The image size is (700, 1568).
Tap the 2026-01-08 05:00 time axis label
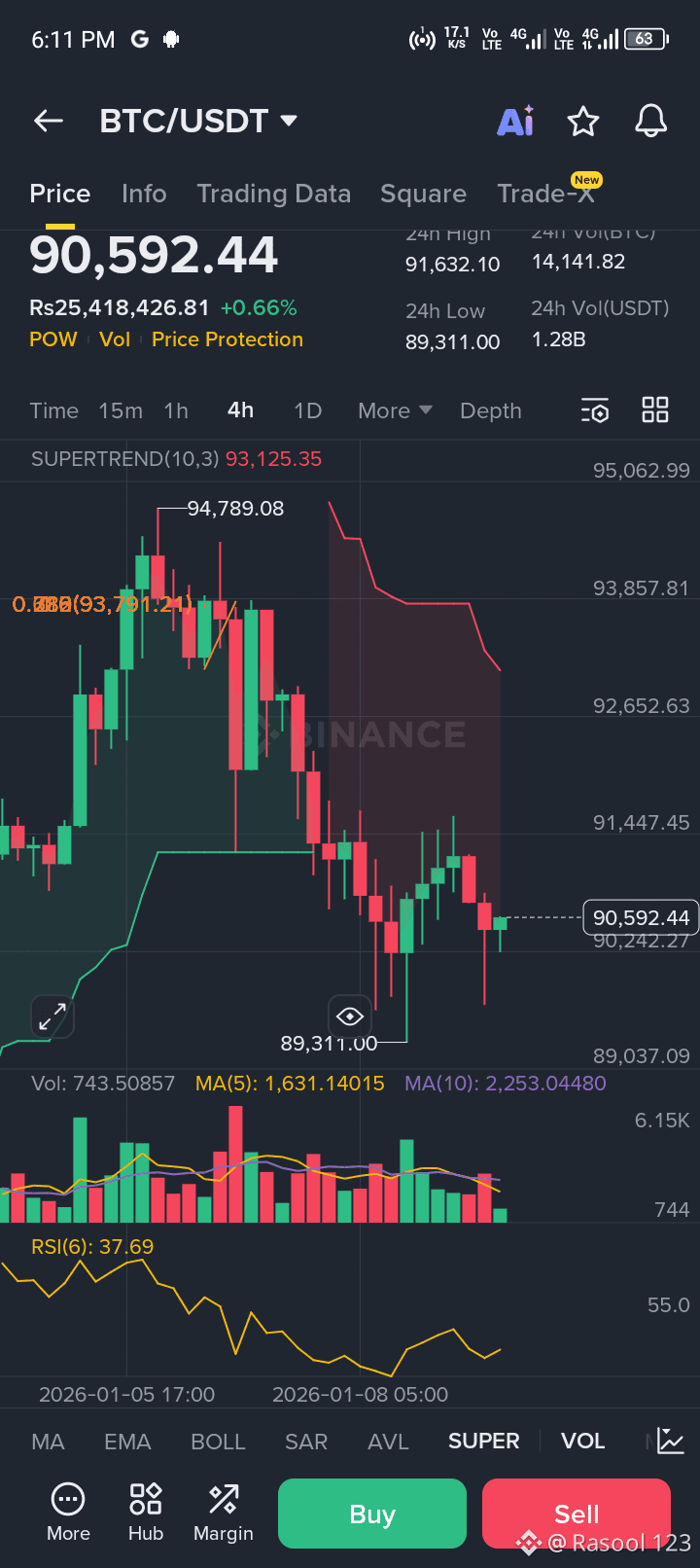pyautogui.click(x=360, y=1395)
